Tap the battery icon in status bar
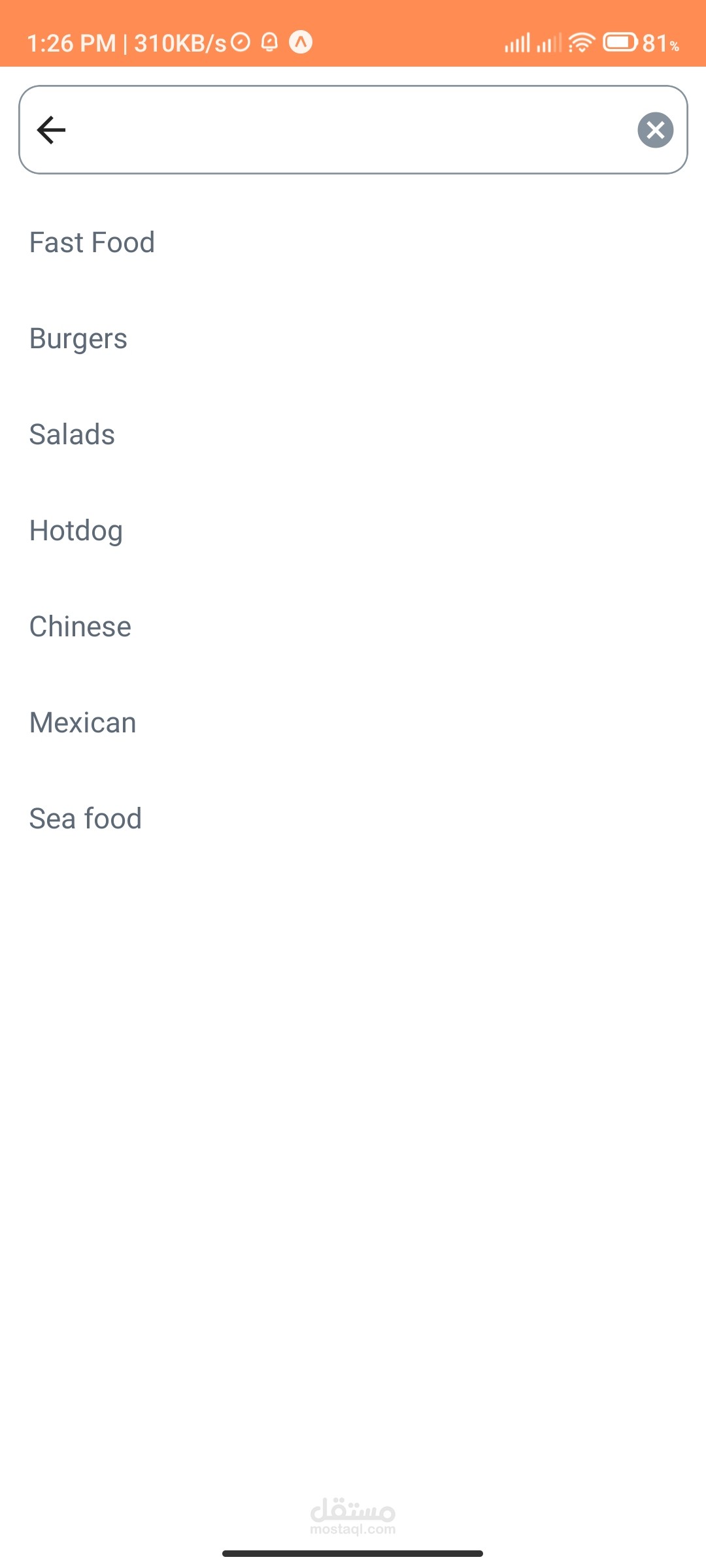The width and height of the screenshot is (706, 1568). pyautogui.click(x=619, y=42)
